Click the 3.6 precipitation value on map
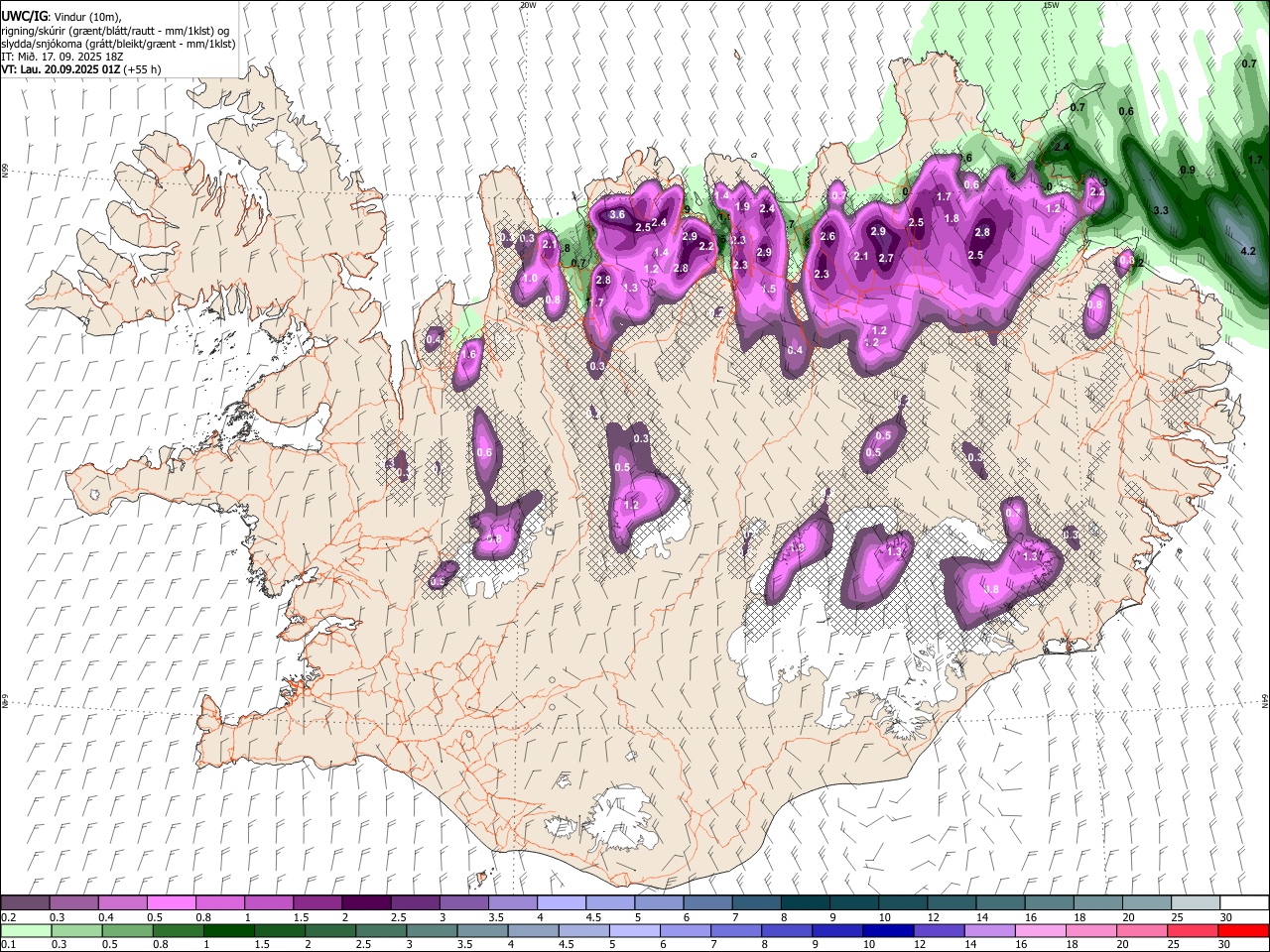This screenshot has width=1270, height=952. [616, 215]
